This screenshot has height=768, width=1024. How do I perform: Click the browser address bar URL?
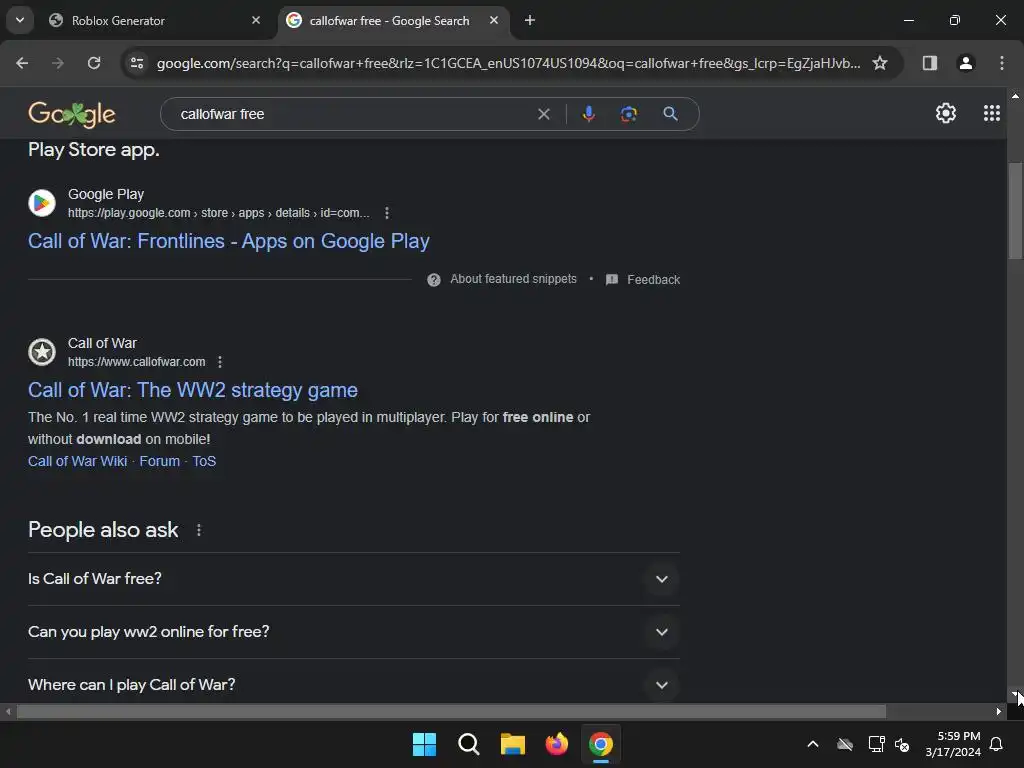[508, 63]
